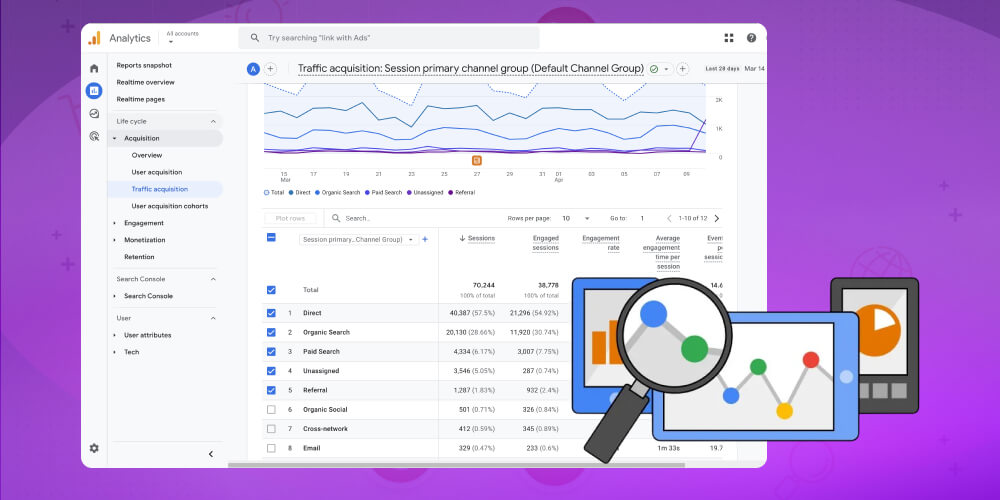Uncheck the Paid Search row checkbox
Image resolution: width=1000 pixels, height=500 pixels.
[x=271, y=351]
